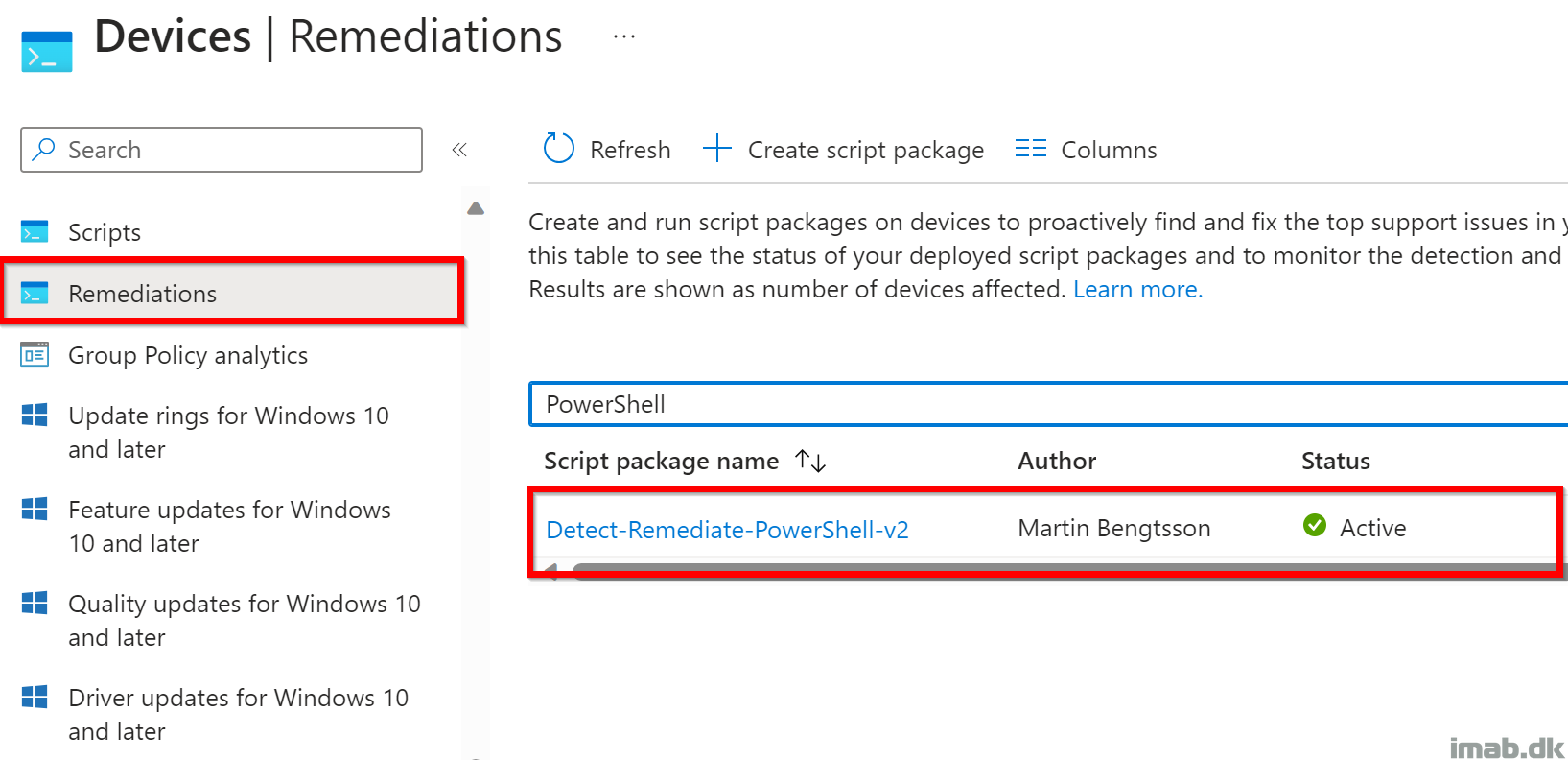
Task: Focus the sidebar Search field
Action: (222, 150)
